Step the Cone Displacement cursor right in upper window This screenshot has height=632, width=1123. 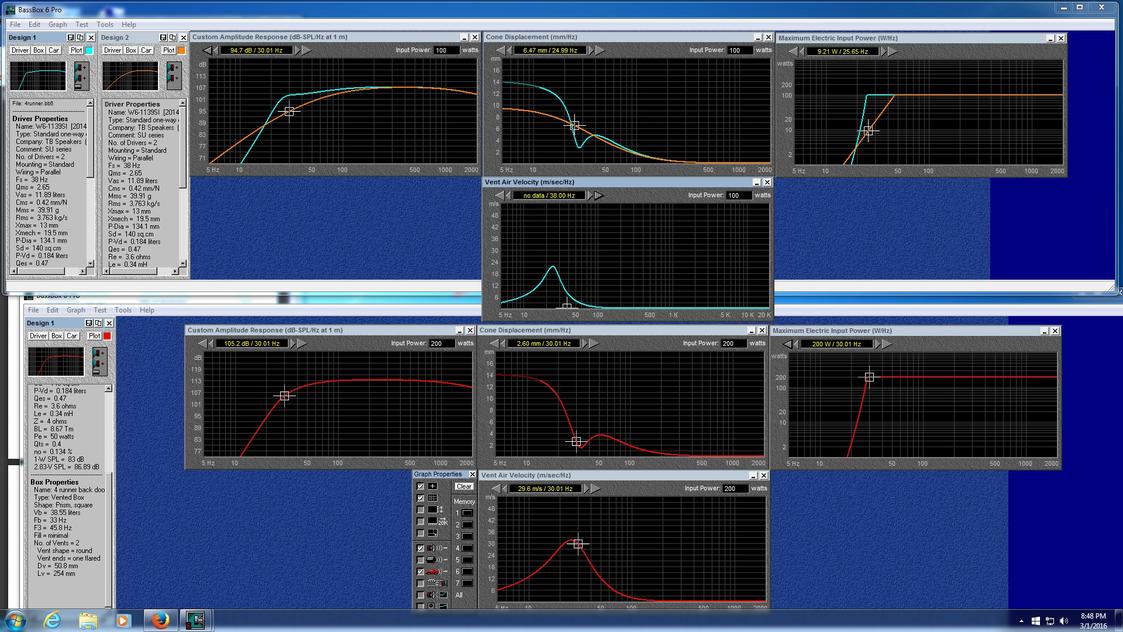[590, 50]
